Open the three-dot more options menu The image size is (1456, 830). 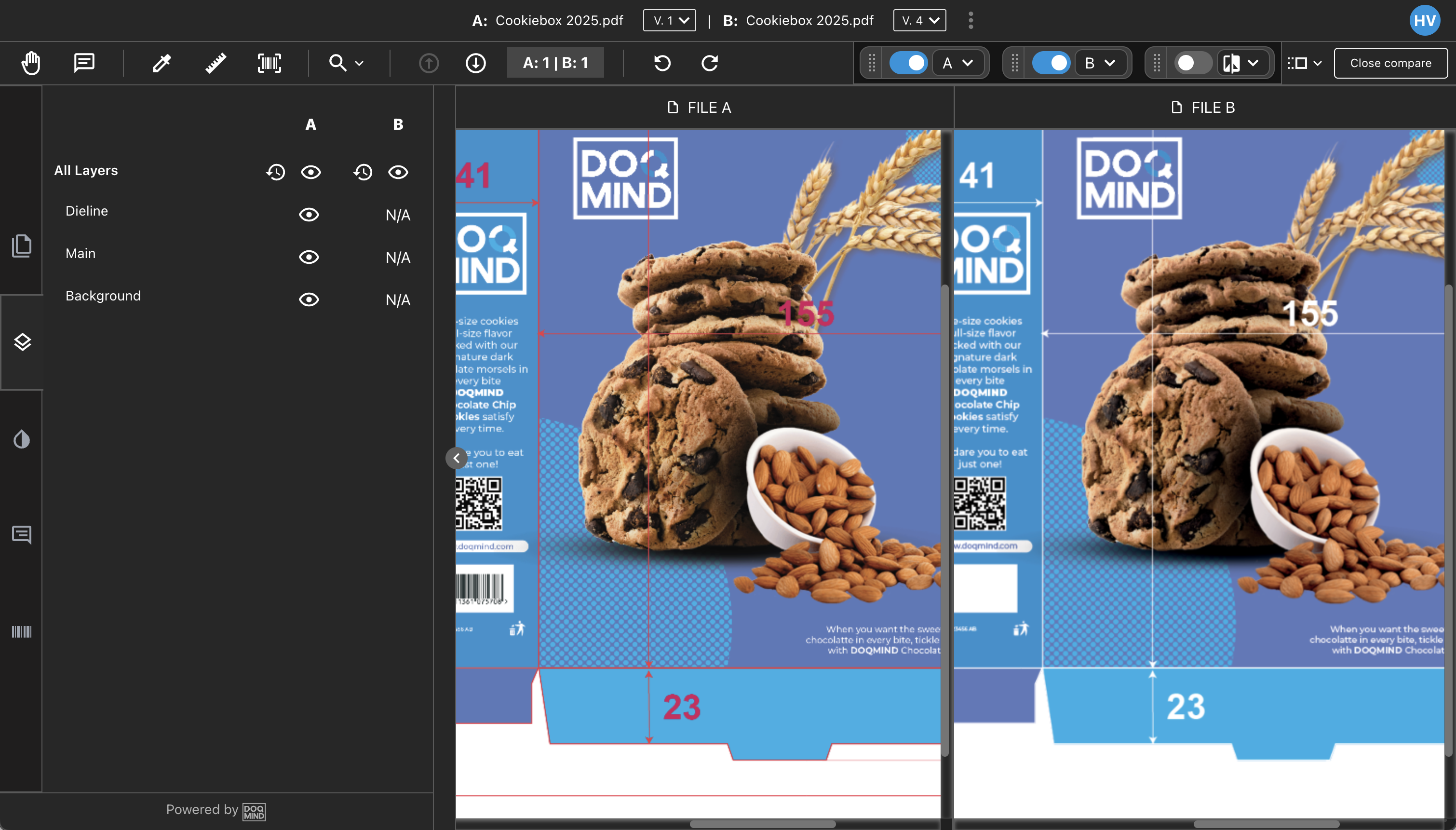coord(971,21)
